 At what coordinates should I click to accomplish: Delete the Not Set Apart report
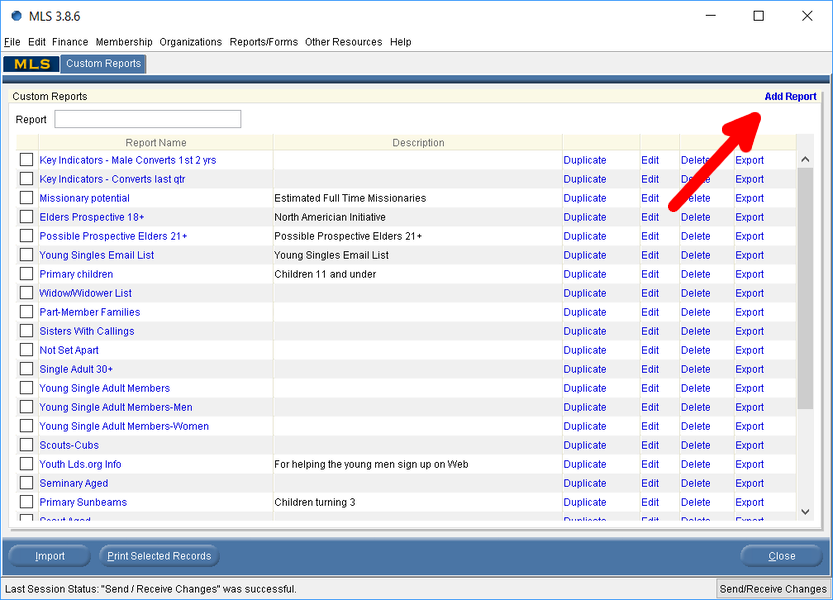(x=695, y=350)
